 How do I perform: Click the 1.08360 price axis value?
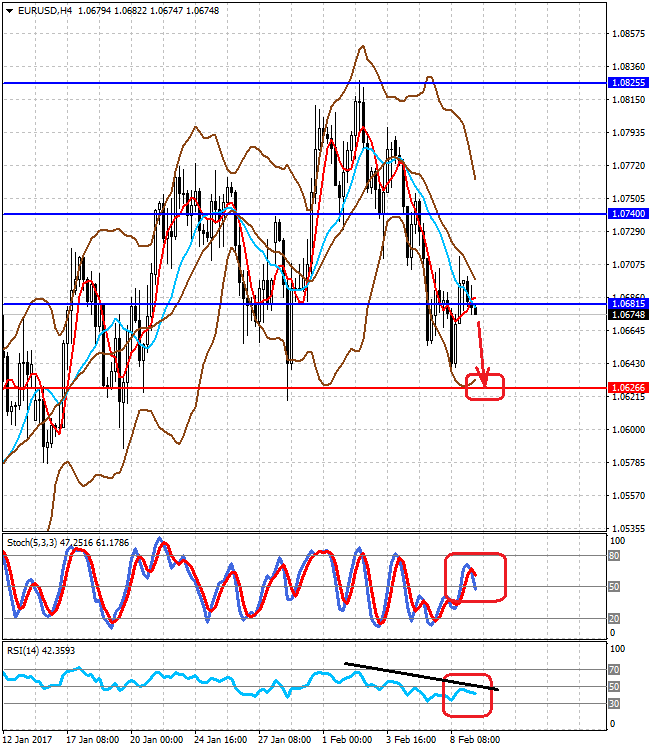[628, 67]
